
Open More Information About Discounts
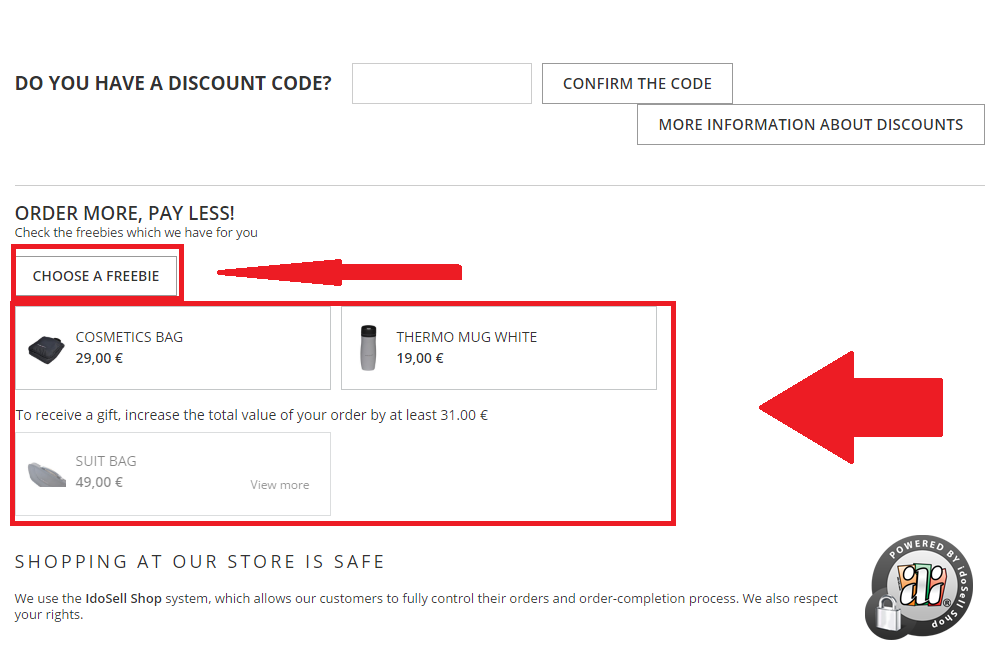[x=810, y=125]
